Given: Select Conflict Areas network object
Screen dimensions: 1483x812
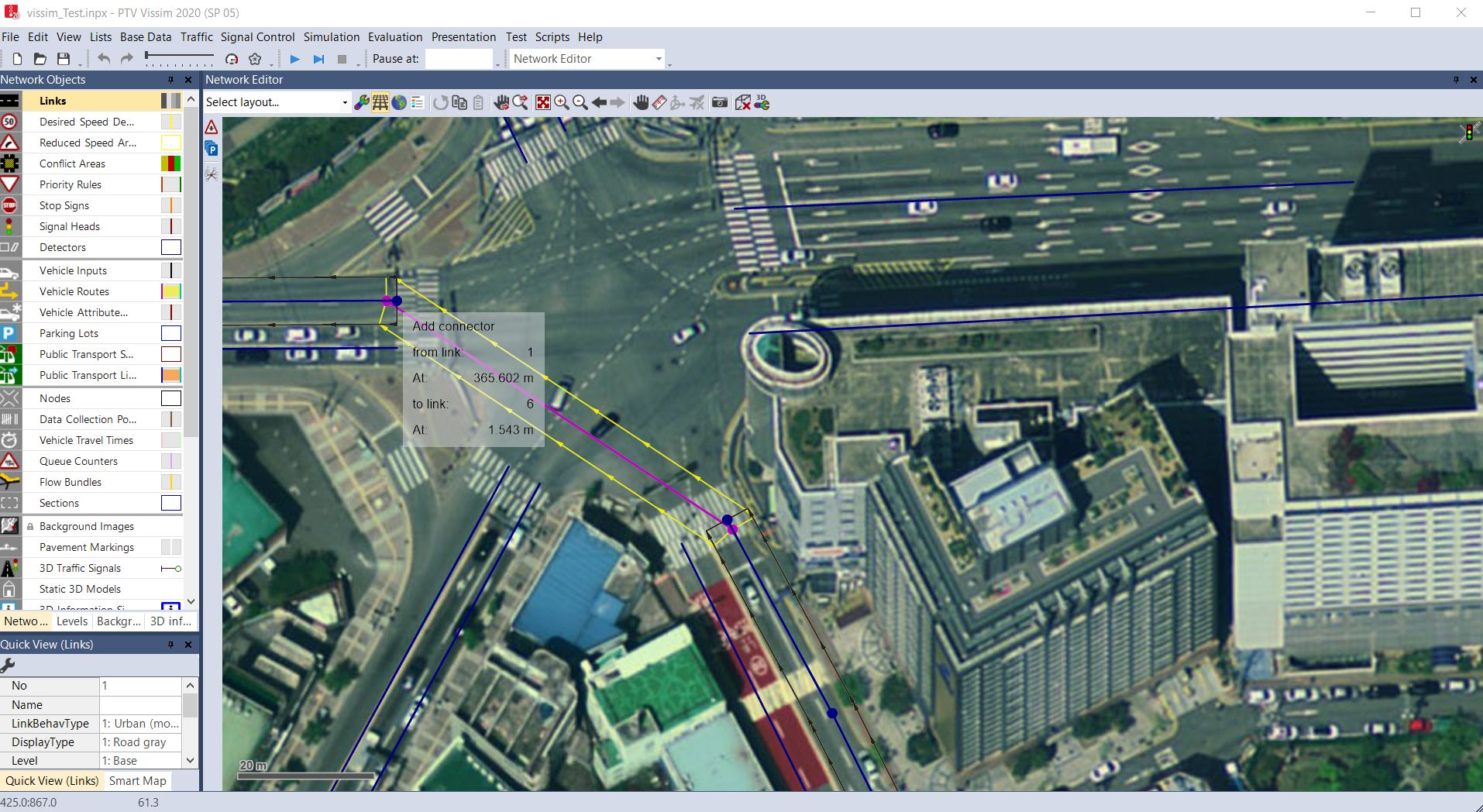Looking at the screenshot, I should [x=72, y=163].
